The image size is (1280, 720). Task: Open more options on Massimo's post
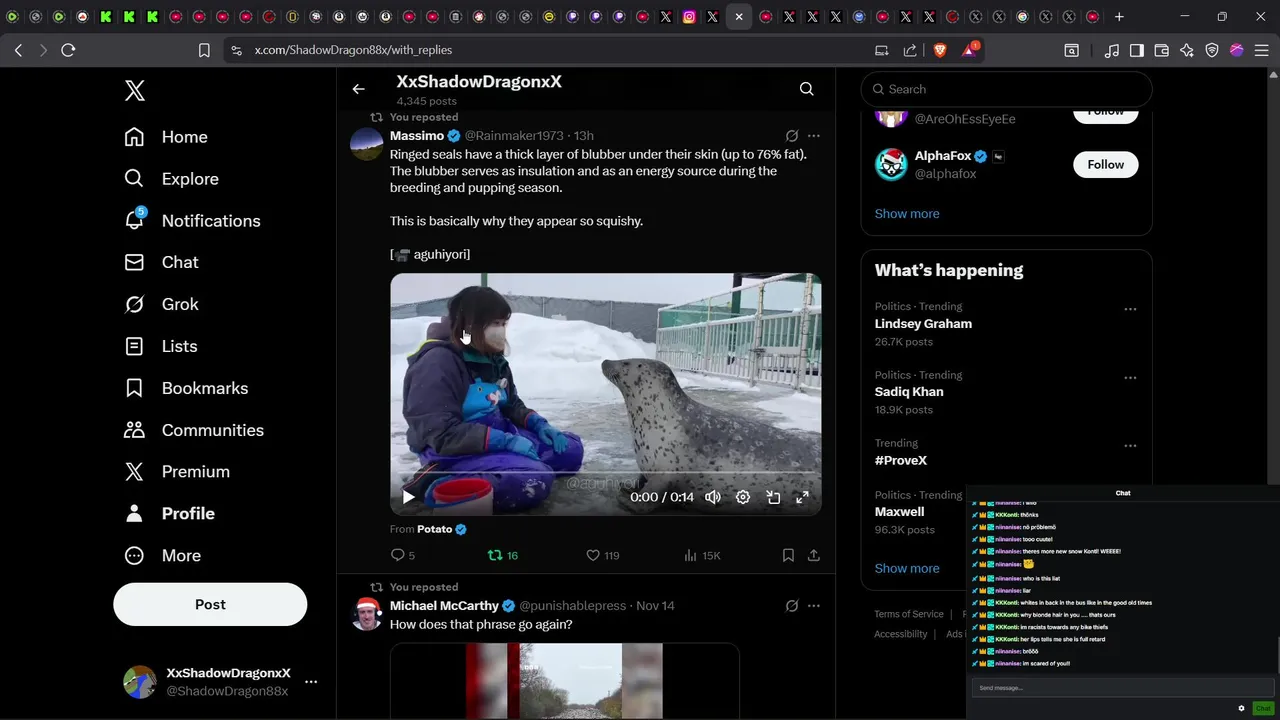pyautogui.click(x=814, y=136)
